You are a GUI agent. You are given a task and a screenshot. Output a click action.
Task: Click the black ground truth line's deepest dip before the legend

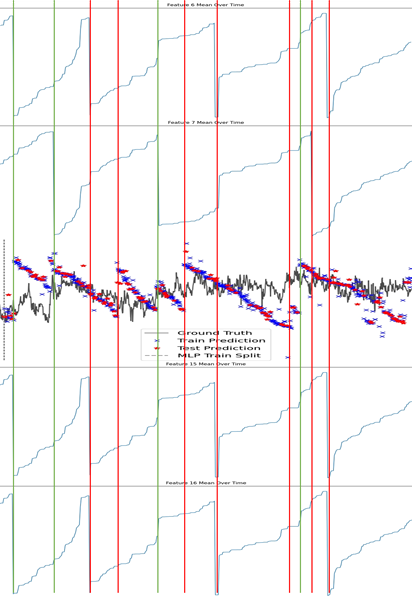[48, 322]
